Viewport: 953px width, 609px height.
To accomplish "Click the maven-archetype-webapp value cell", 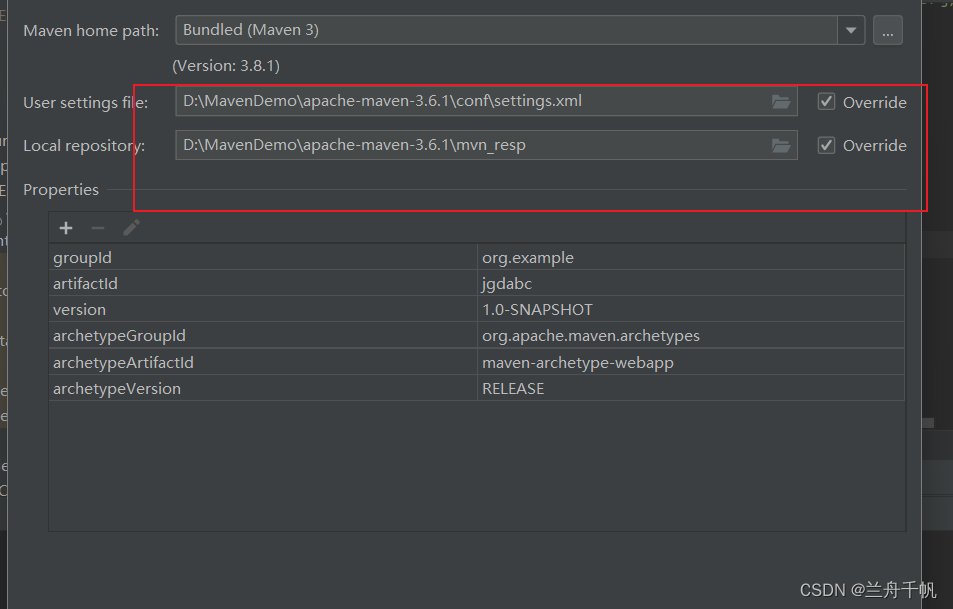I will (690, 362).
